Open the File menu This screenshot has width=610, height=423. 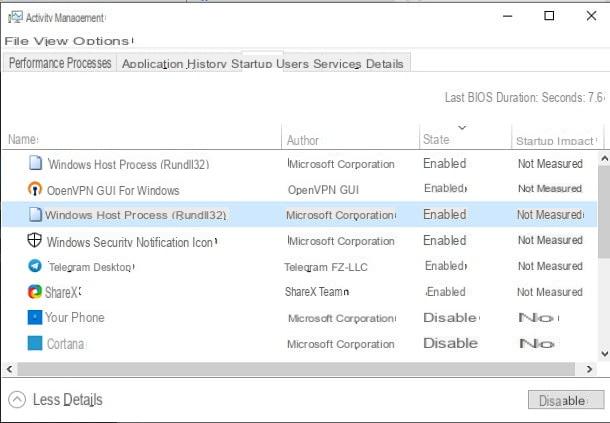coord(17,41)
